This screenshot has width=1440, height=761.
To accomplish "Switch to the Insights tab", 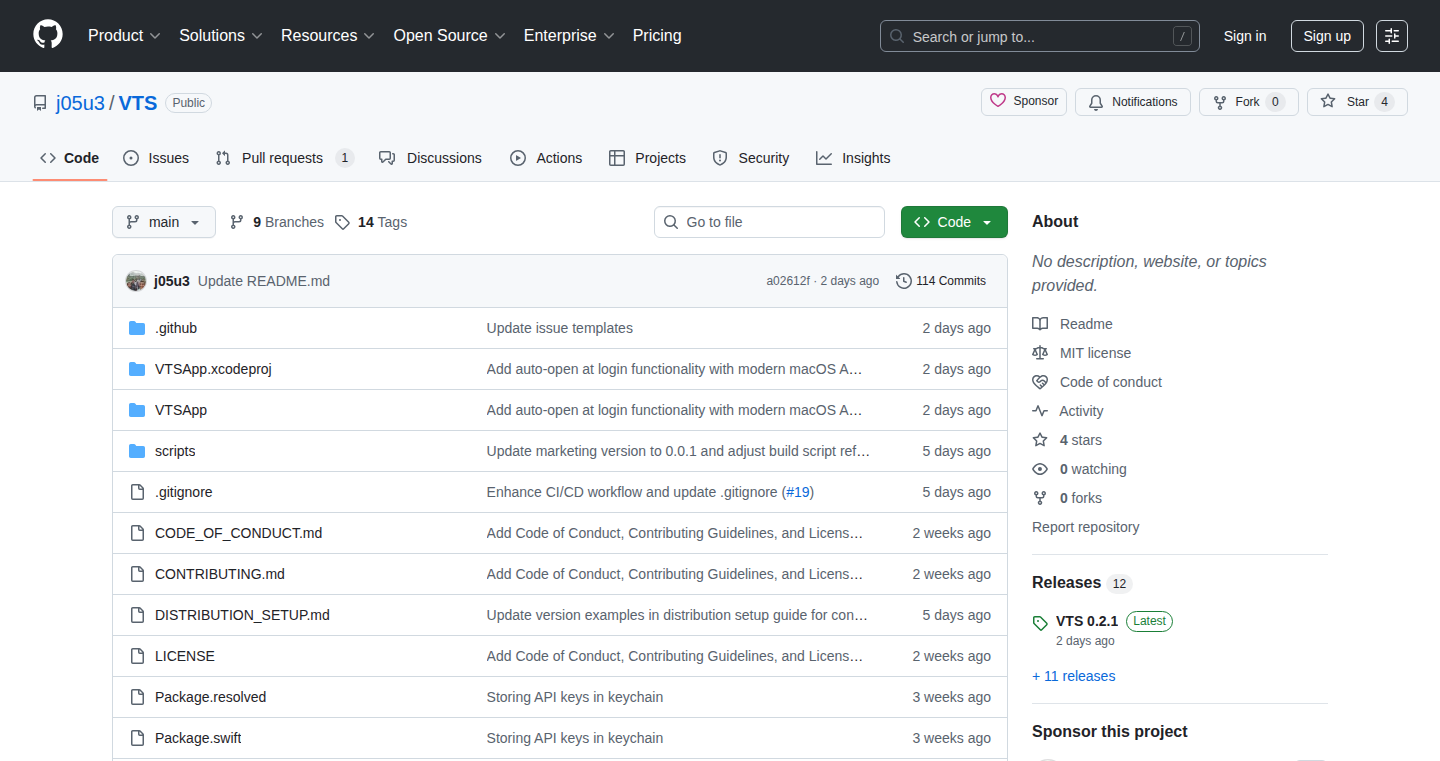I will coord(853,158).
